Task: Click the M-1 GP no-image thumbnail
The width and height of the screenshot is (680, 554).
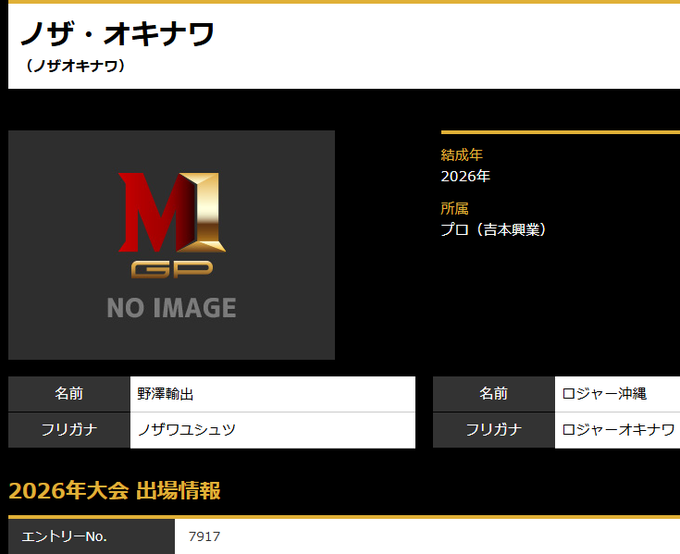Action: [x=171, y=245]
